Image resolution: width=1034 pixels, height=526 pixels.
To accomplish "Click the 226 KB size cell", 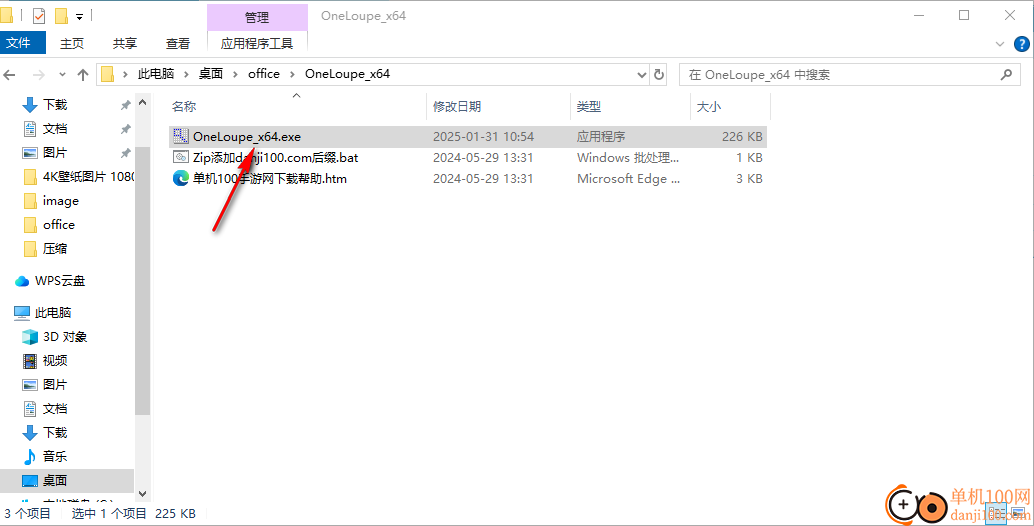I will coord(743,136).
